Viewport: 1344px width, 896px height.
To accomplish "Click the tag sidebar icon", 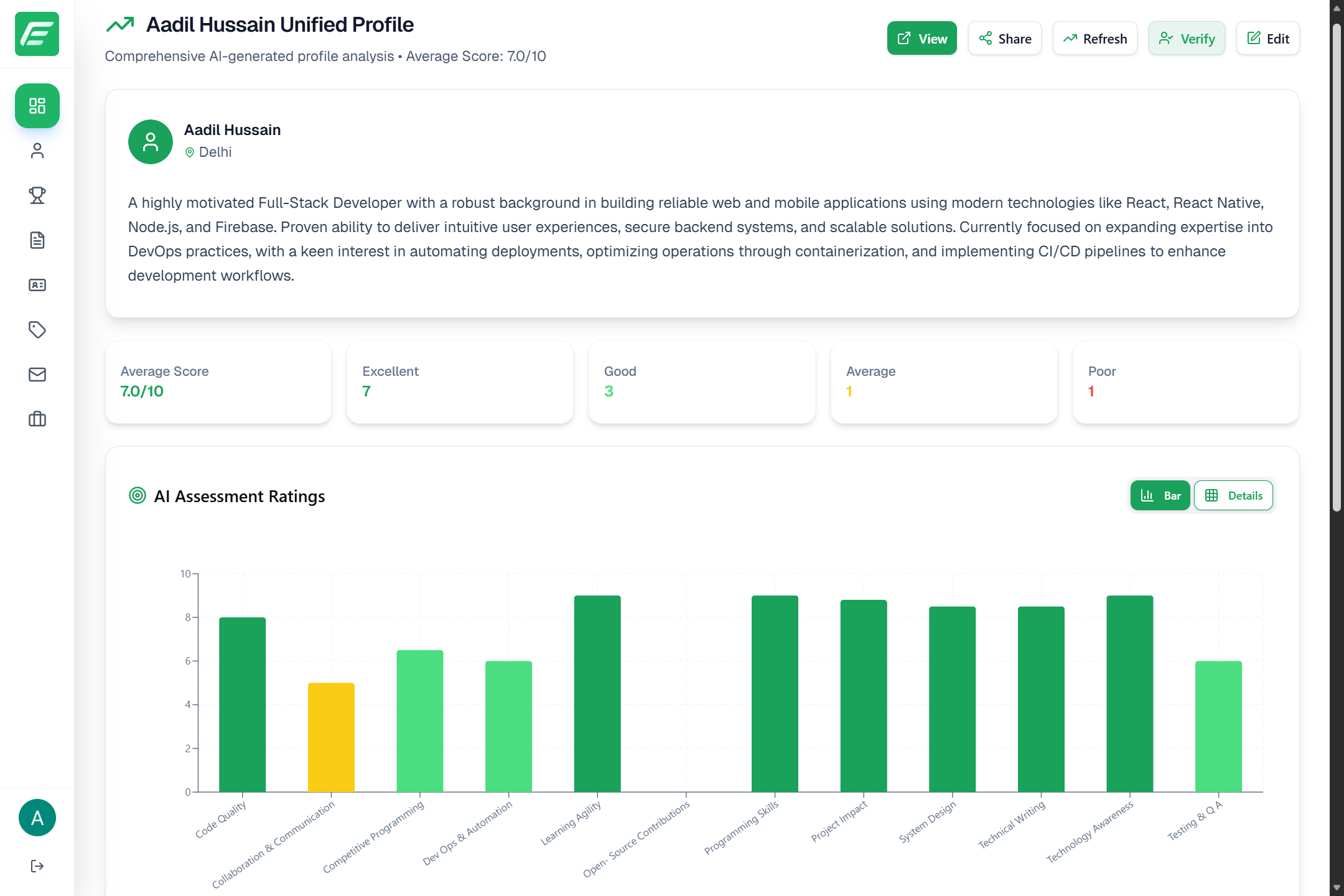I will click(x=37, y=330).
